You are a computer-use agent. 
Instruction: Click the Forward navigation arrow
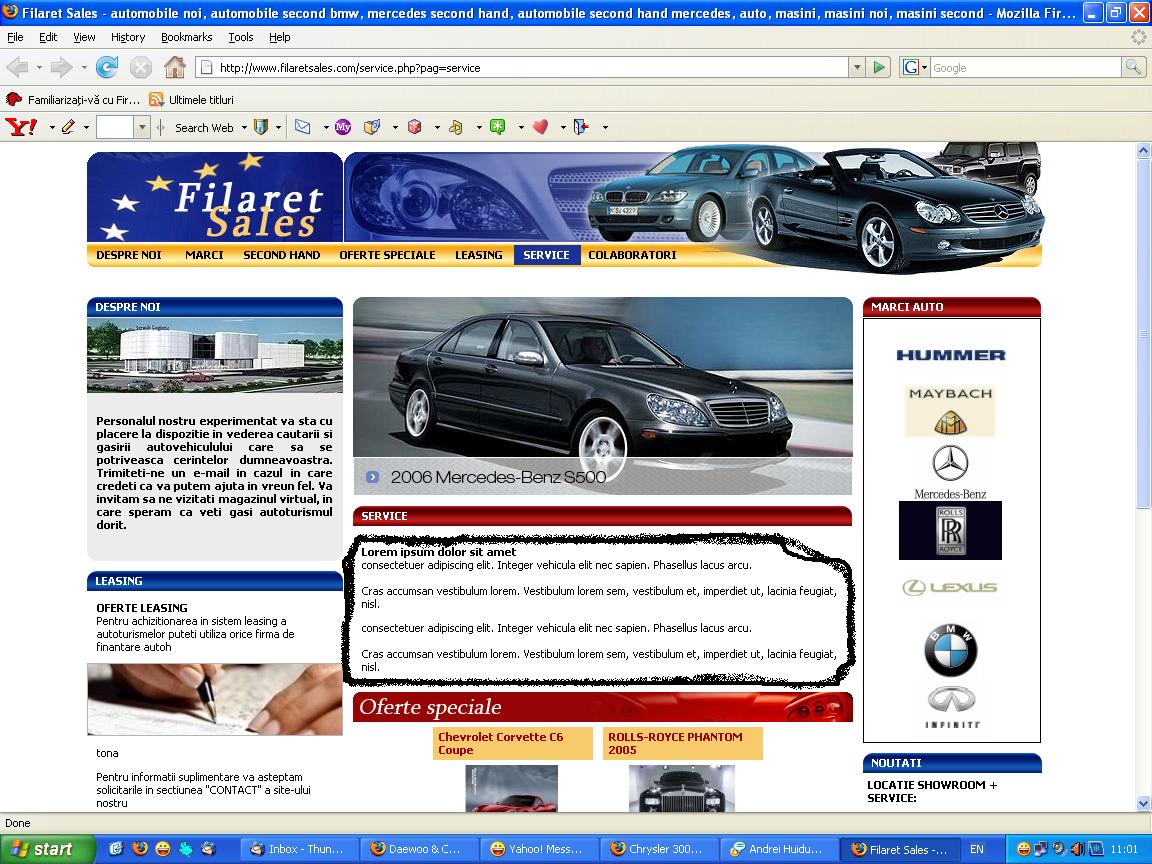(x=62, y=68)
